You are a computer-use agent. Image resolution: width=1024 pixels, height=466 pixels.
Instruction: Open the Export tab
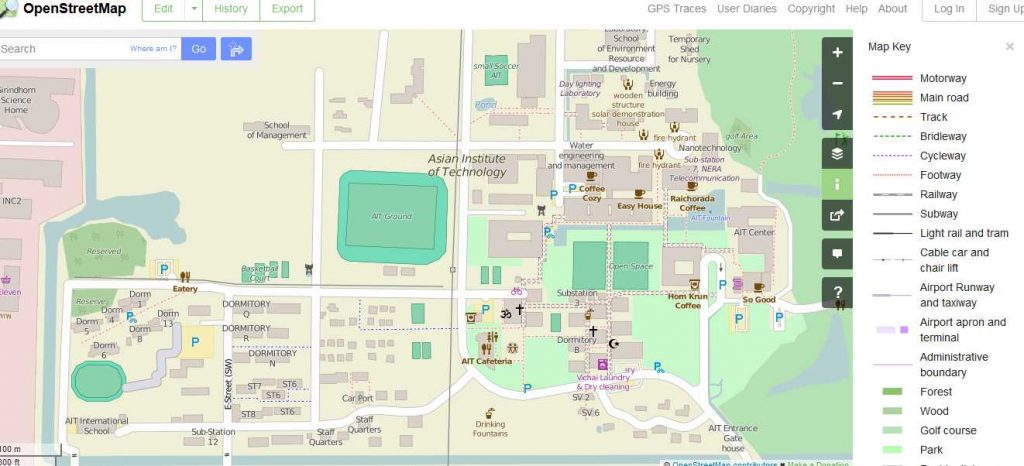287,9
